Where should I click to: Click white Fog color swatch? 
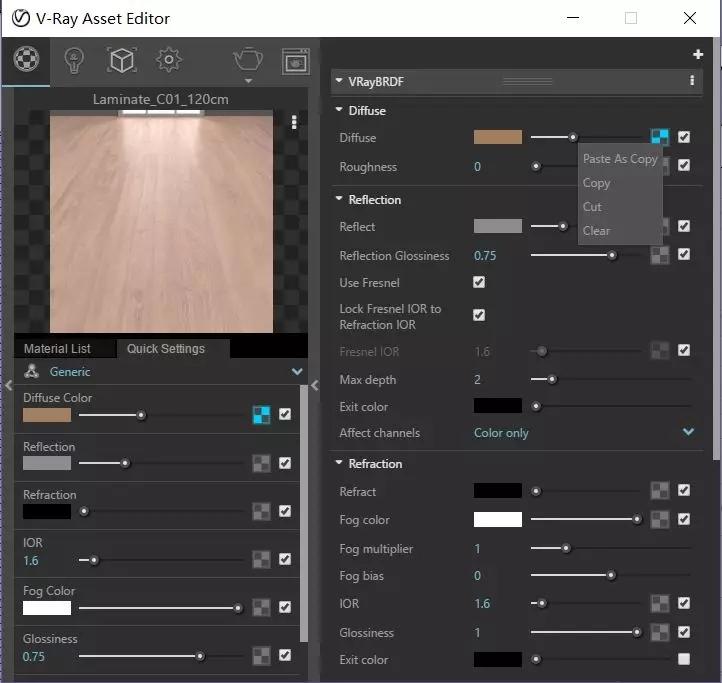coord(498,520)
